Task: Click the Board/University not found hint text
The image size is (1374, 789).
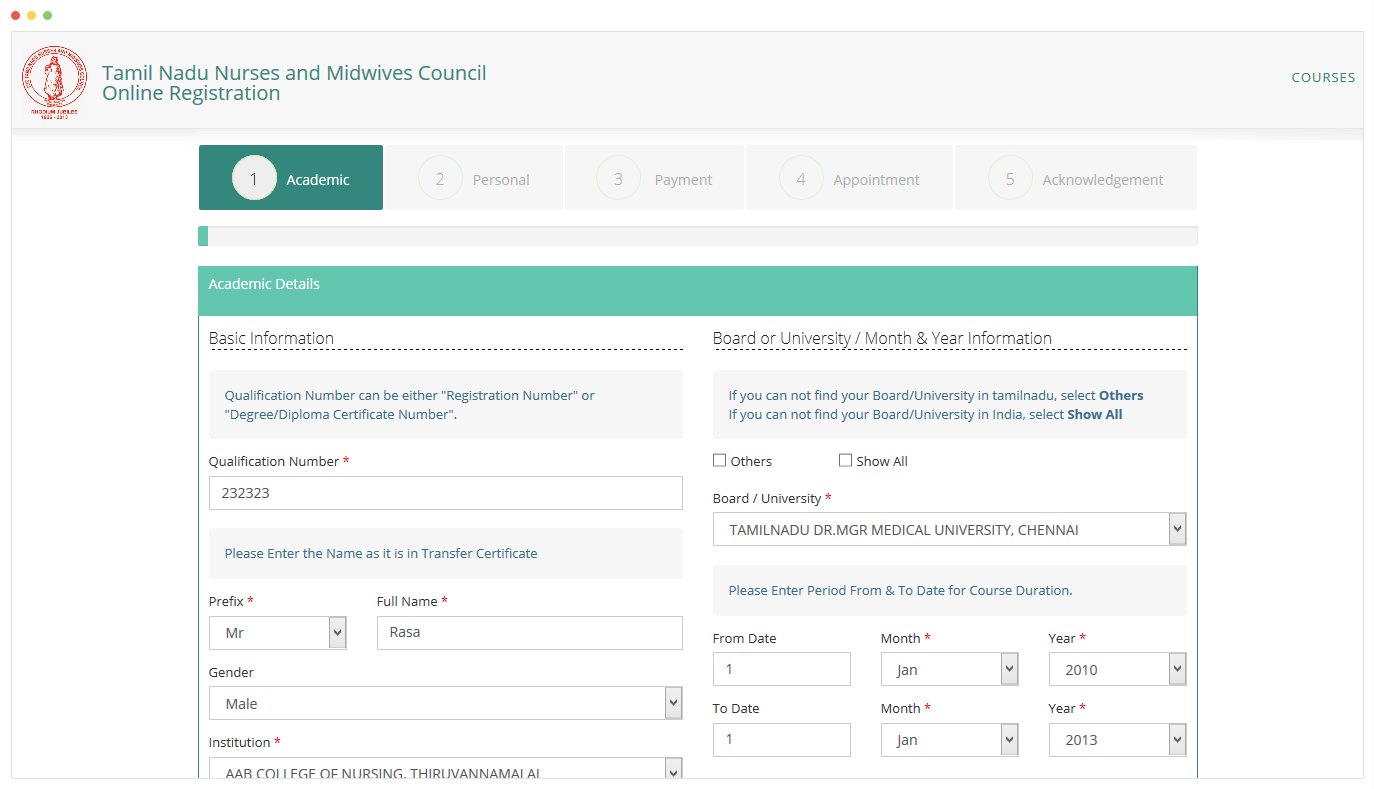Action: (936, 405)
